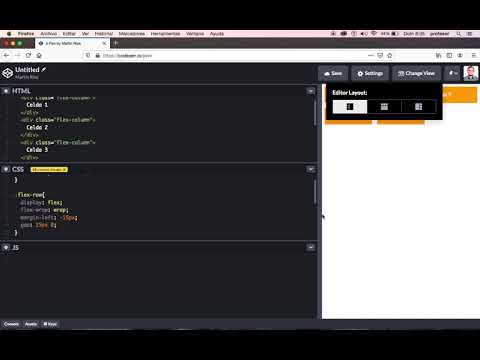Click the battery status icon
480x360 pixels.
(x=395, y=34)
